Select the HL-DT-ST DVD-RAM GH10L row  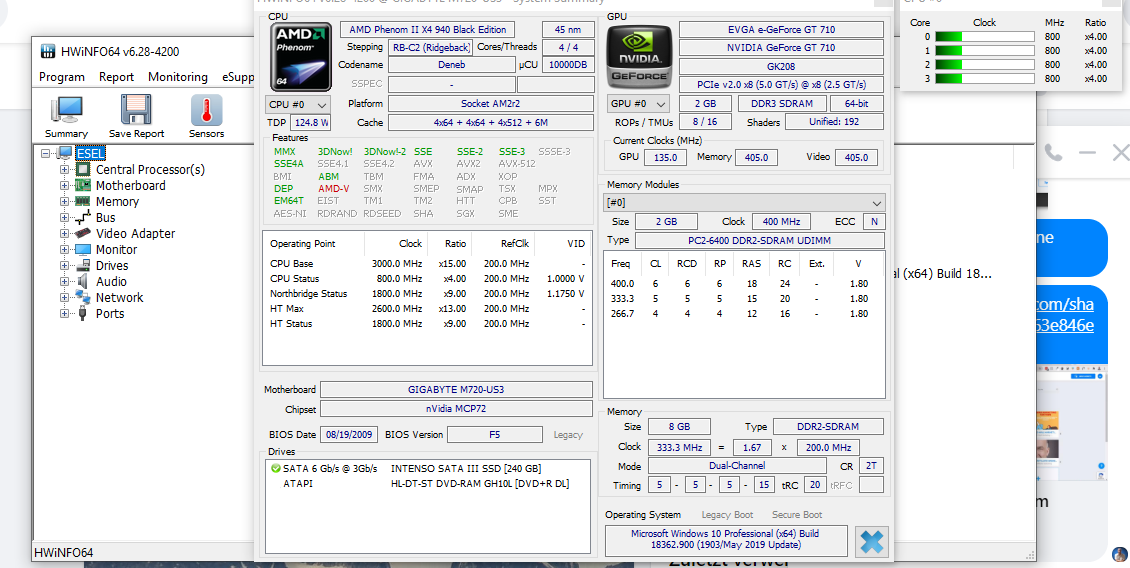pyautogui.click(x=427, y=484)
